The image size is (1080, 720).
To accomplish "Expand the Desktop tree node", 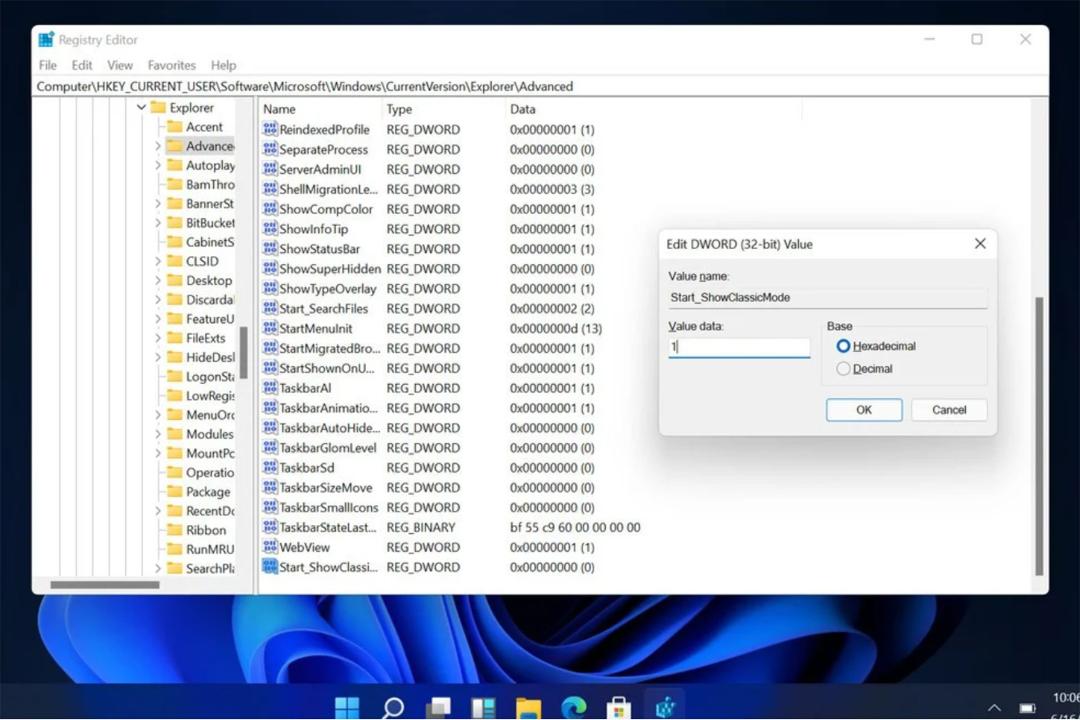I will (x=158, y=280).
